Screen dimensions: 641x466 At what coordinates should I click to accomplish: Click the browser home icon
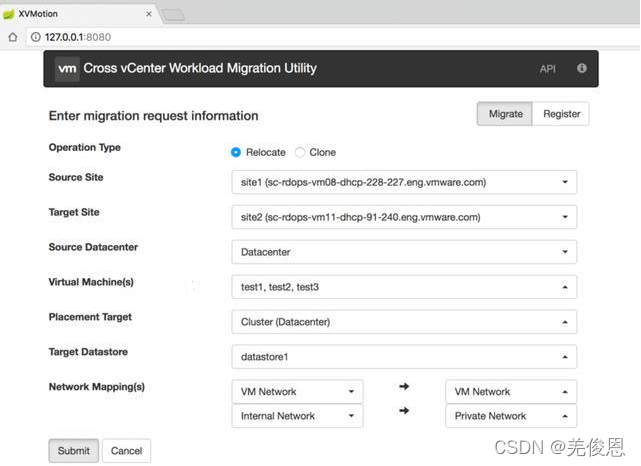pos(13,37)
